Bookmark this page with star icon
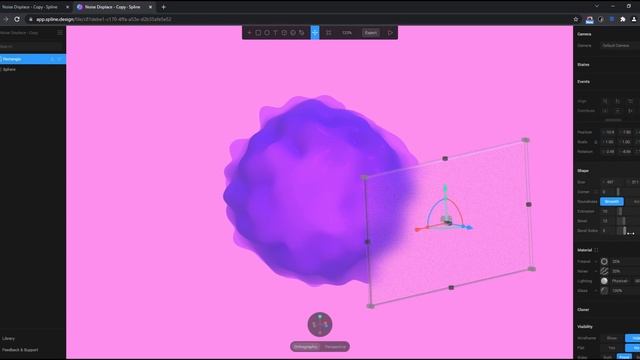The image size is (640, 360). 576,19
